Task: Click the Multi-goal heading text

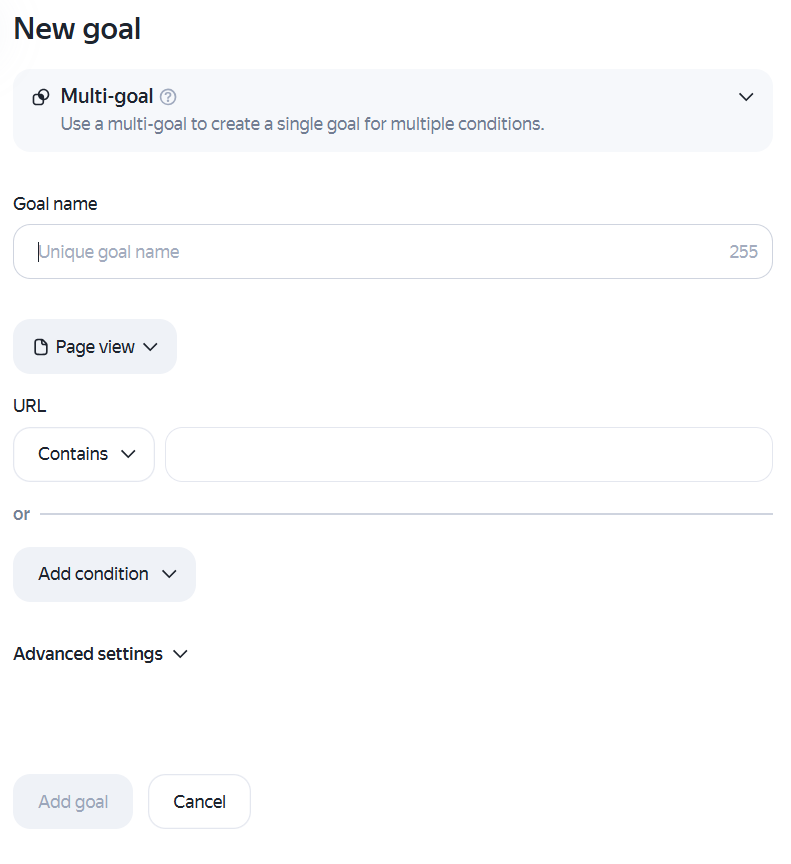Action: [107, 96]
